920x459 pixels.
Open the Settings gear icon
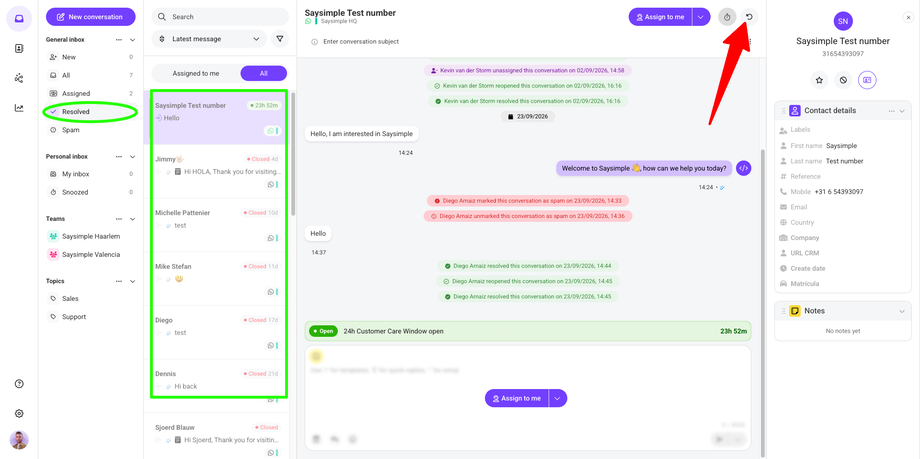coord(19,414)
